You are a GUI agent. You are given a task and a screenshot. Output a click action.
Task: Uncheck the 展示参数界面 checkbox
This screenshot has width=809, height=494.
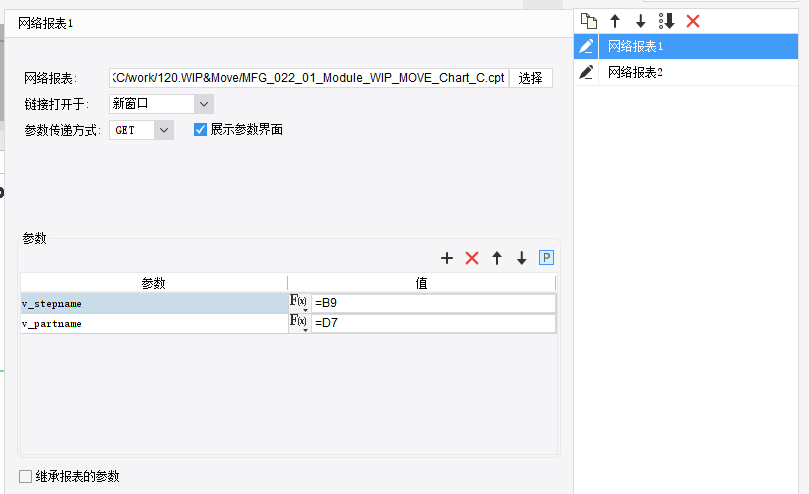pyautogui.click(x=200, y=130)
